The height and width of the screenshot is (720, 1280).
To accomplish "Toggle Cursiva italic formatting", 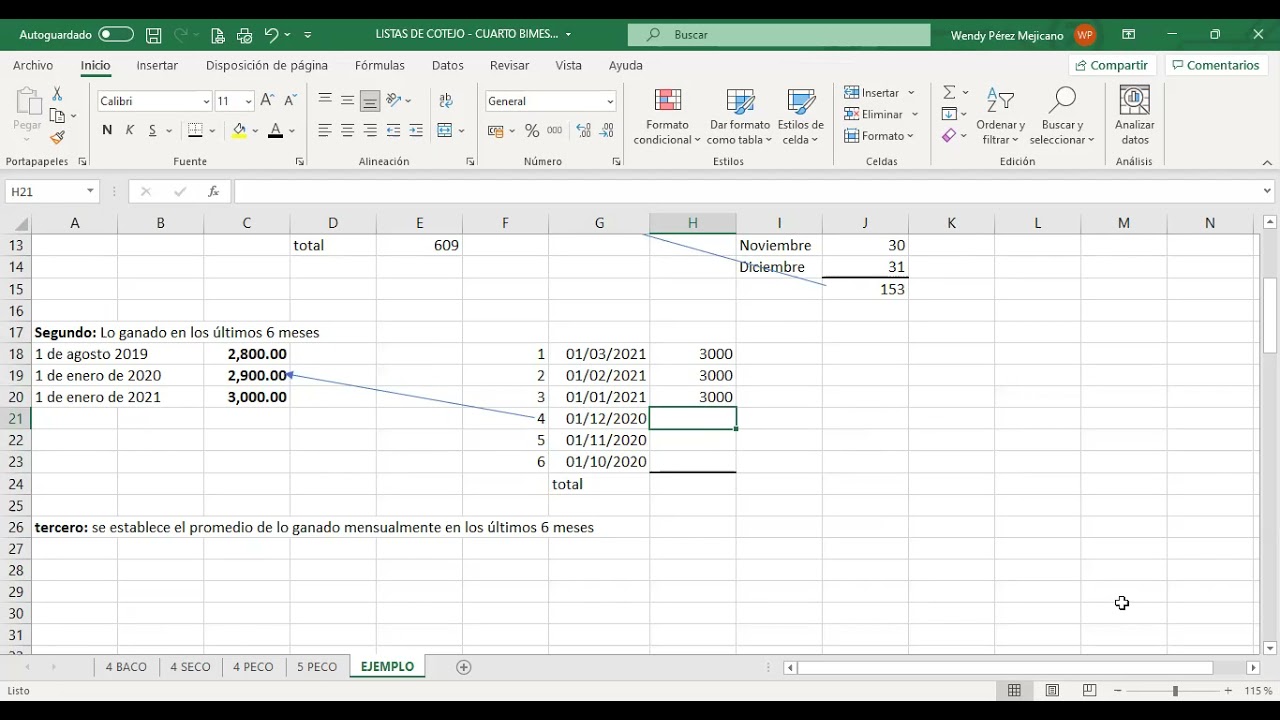I will tap(130, 131).
